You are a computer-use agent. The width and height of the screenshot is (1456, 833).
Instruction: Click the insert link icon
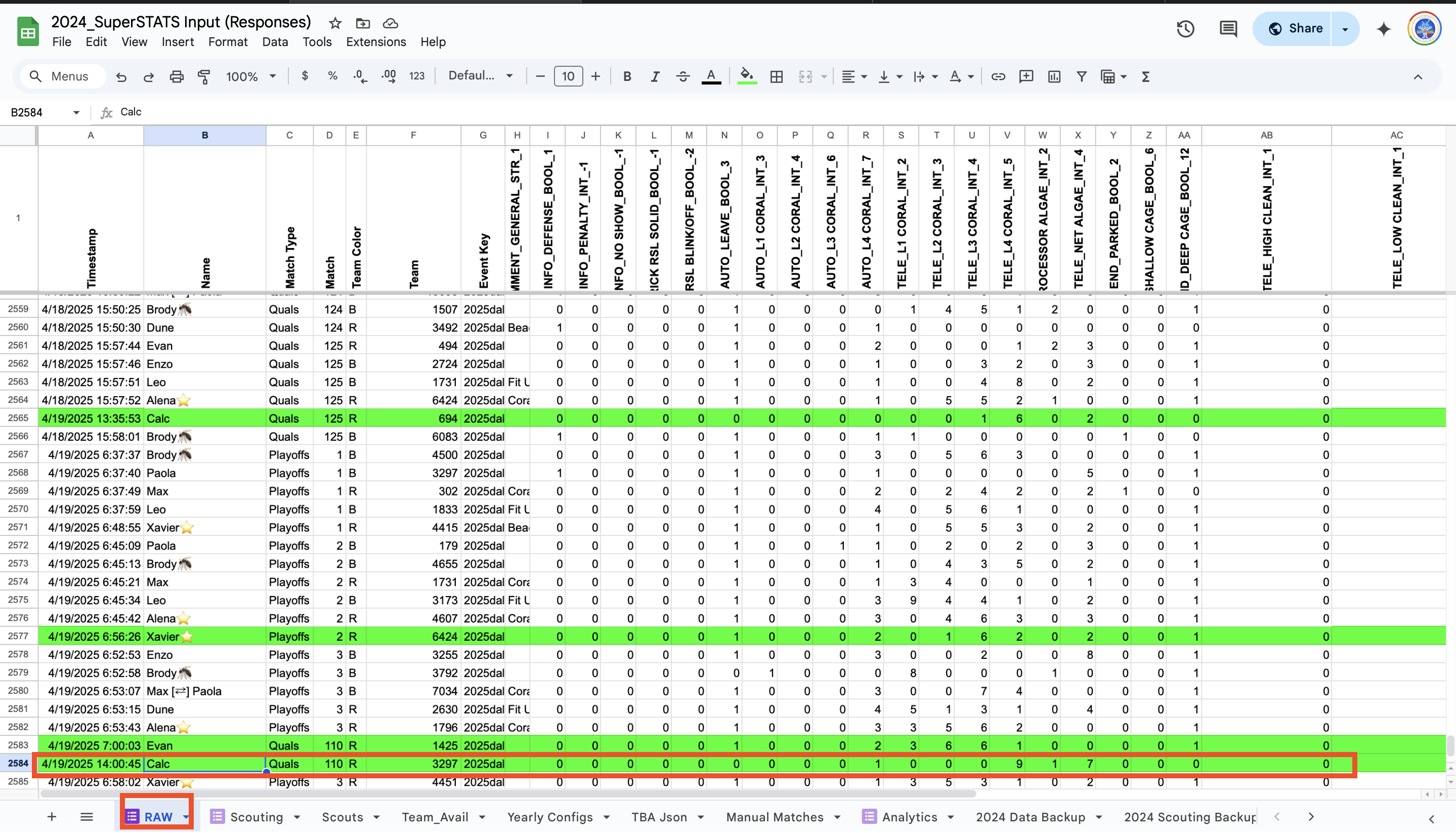point(998,76)
